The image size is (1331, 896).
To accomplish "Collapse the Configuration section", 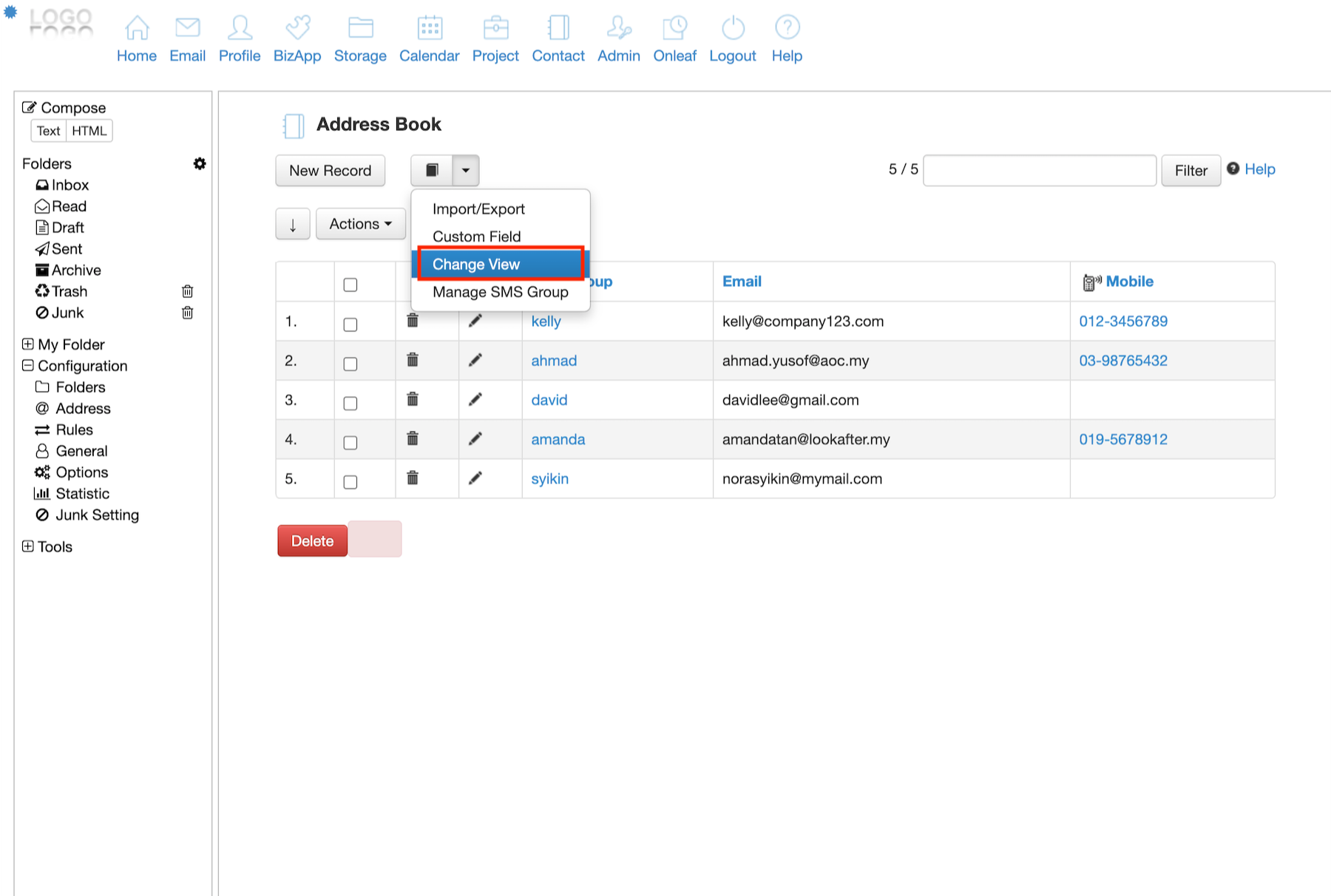I will pyautogui.click(x=28, y=366).
